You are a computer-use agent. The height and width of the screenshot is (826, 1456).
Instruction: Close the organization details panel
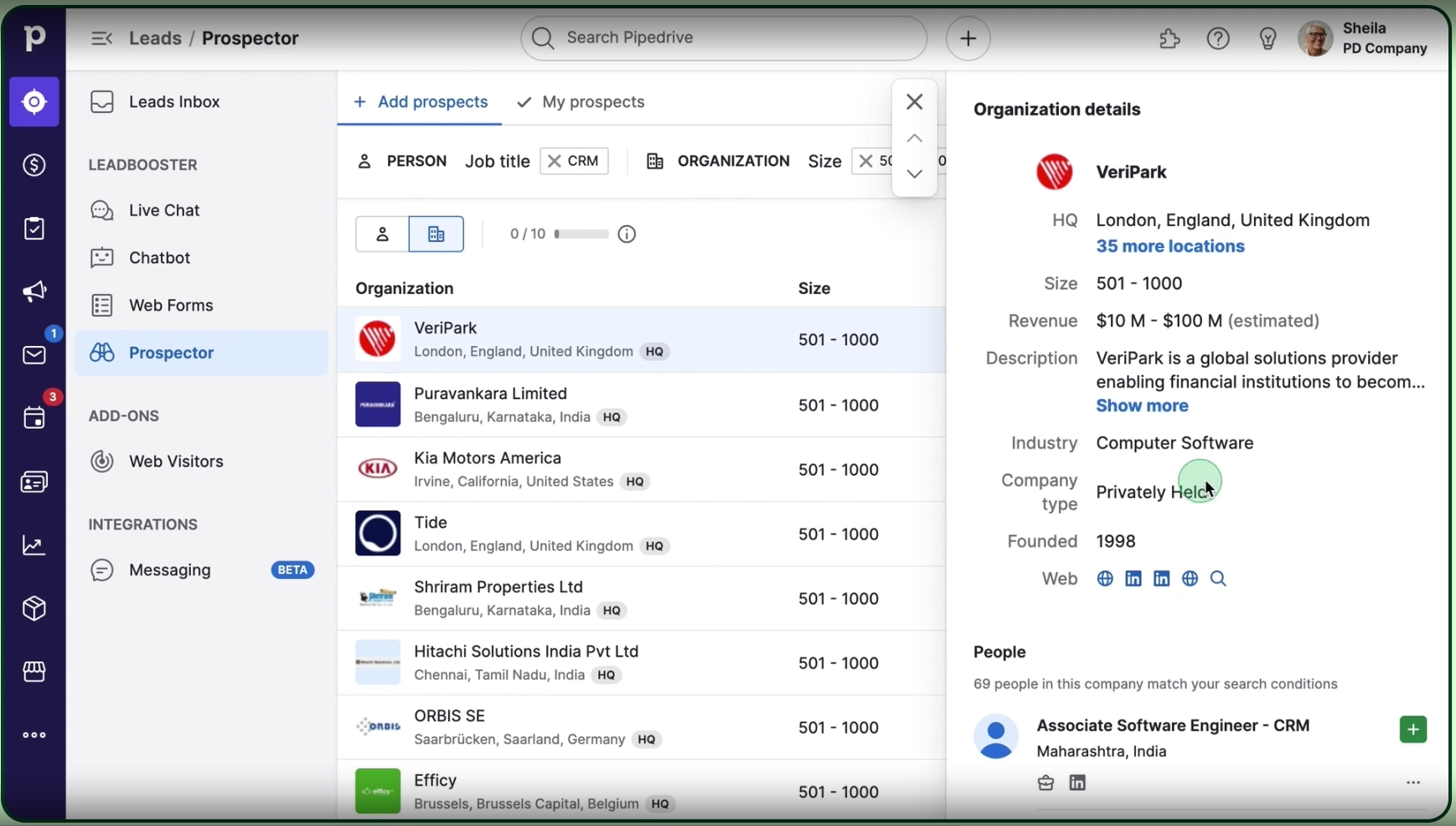pos(915,102)
